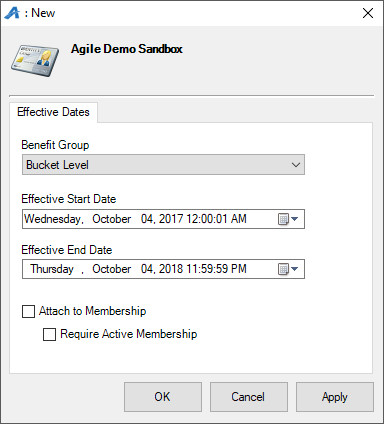
Task: Click the membership card icon
Action: (35, 61)
